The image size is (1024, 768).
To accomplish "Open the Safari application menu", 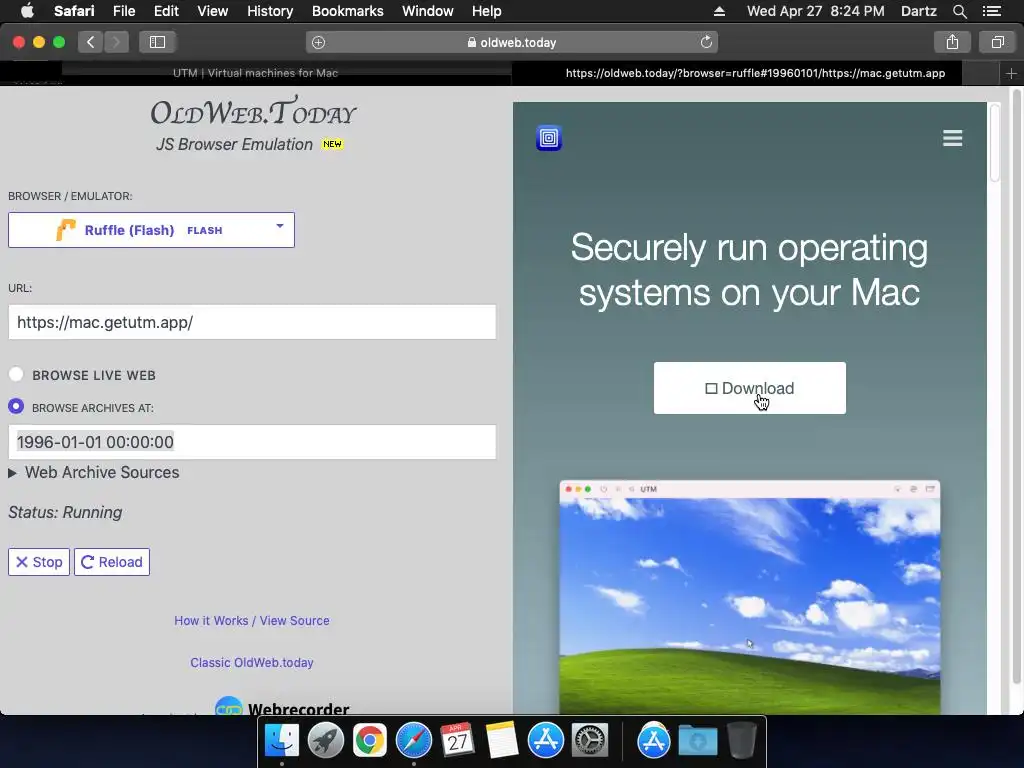I will click(x=74, y=11).
